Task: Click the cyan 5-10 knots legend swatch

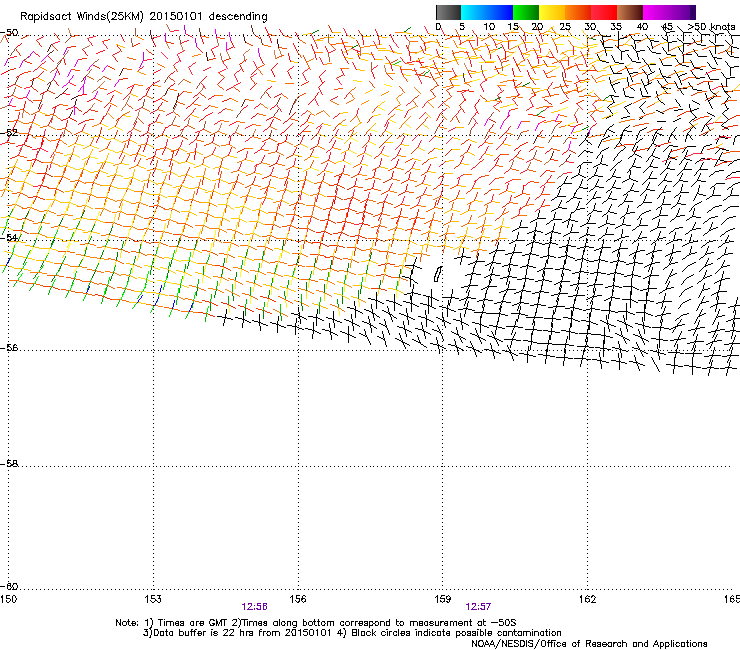Action: click(x=474, y=12)
